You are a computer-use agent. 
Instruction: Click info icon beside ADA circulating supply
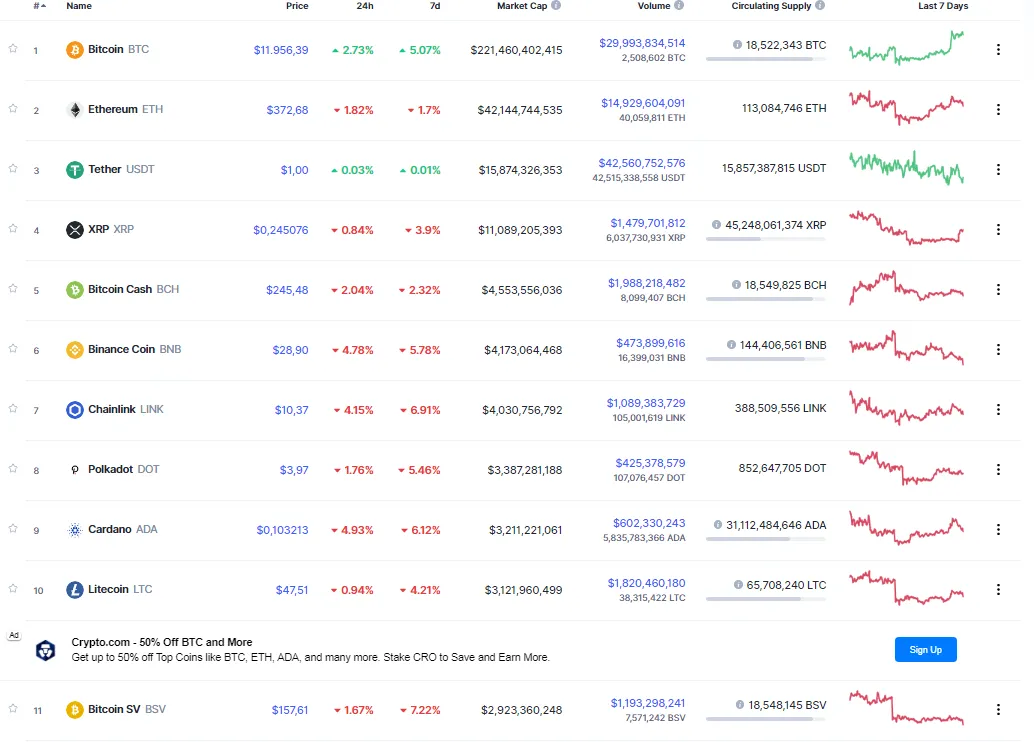click(x=717, y=525)
